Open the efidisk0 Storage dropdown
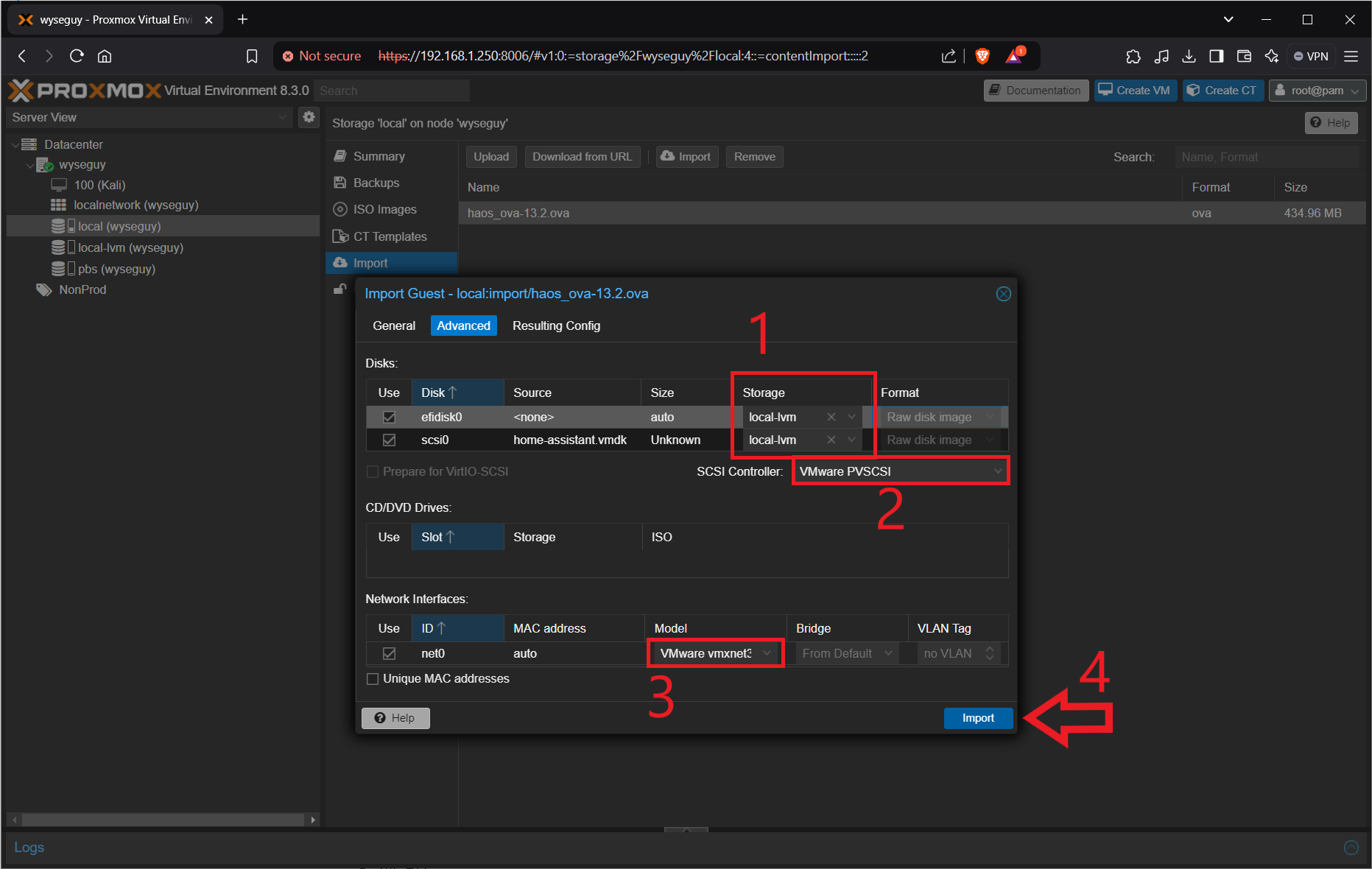The height and width of the screenshot is (869, 1372). click(852, 417)
